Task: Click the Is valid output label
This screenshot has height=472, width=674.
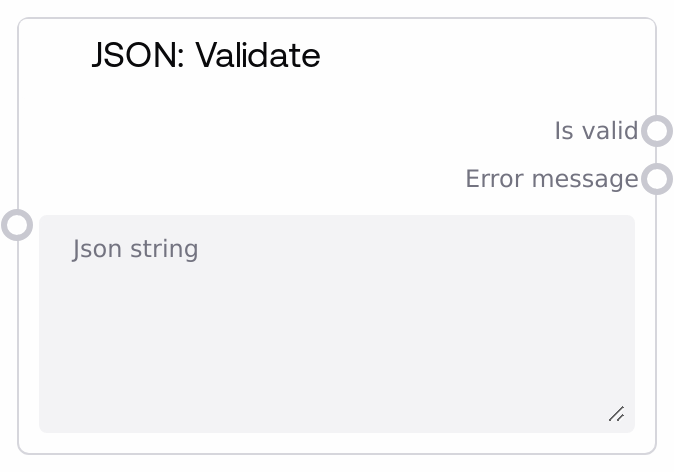Action: (595, 131)
